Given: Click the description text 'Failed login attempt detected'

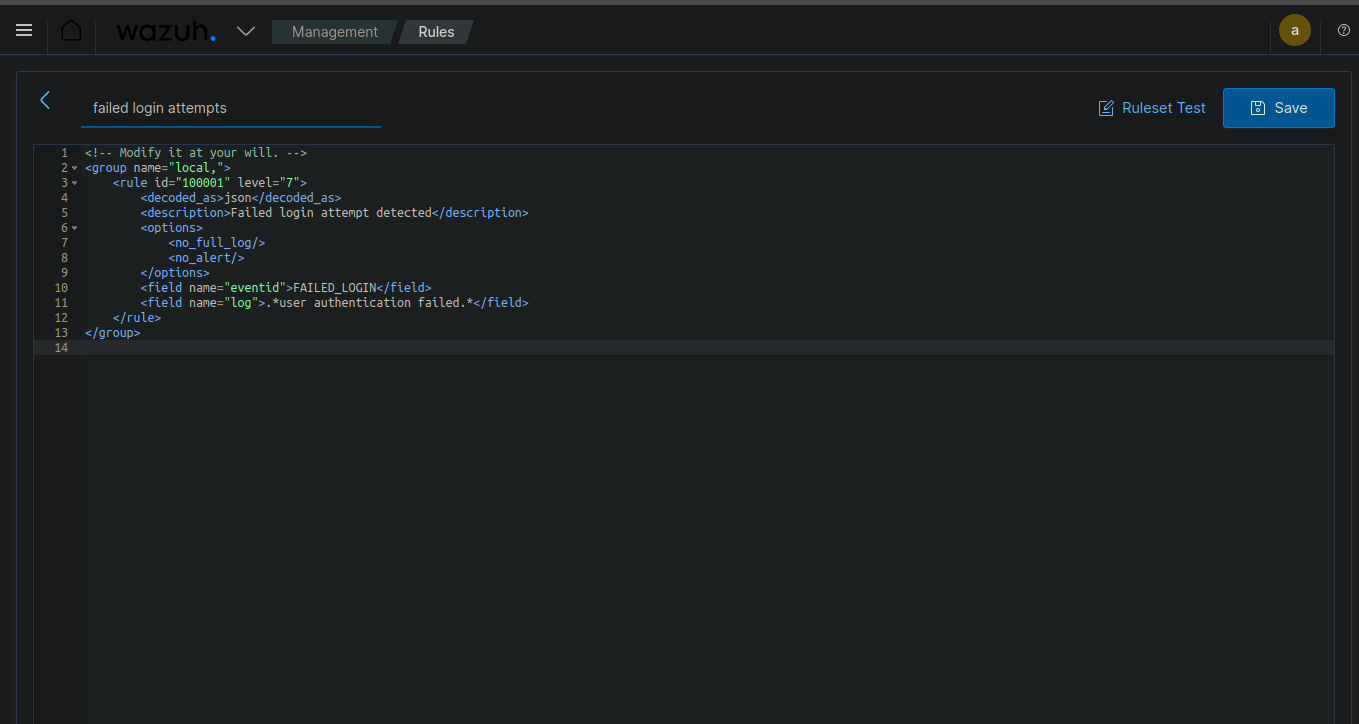Looking at the screenshot, I should (331, 213).
